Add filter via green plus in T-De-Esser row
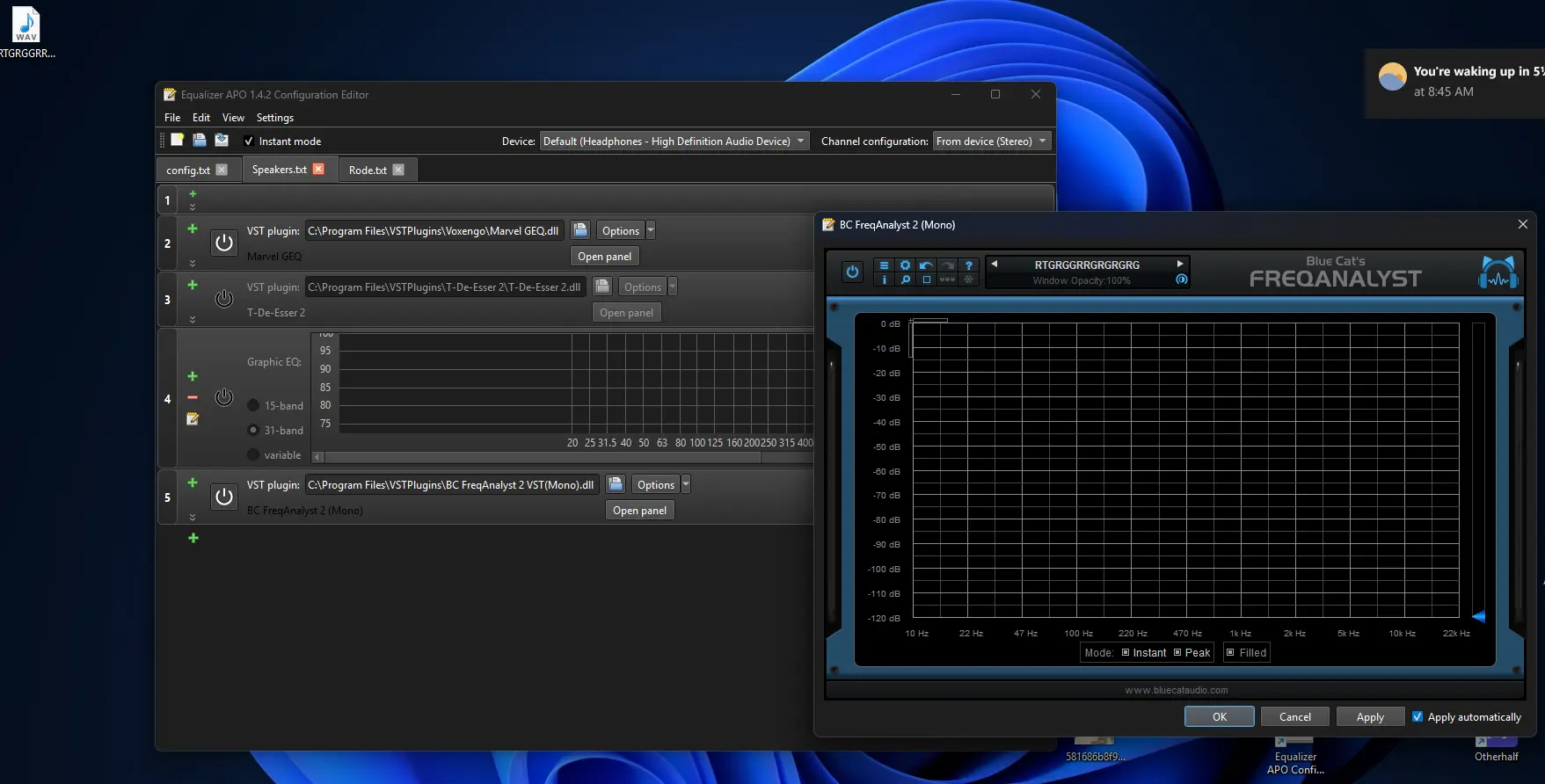Image resolution: width=1545 pixels, height=784 pixels. tap(193, 285)
